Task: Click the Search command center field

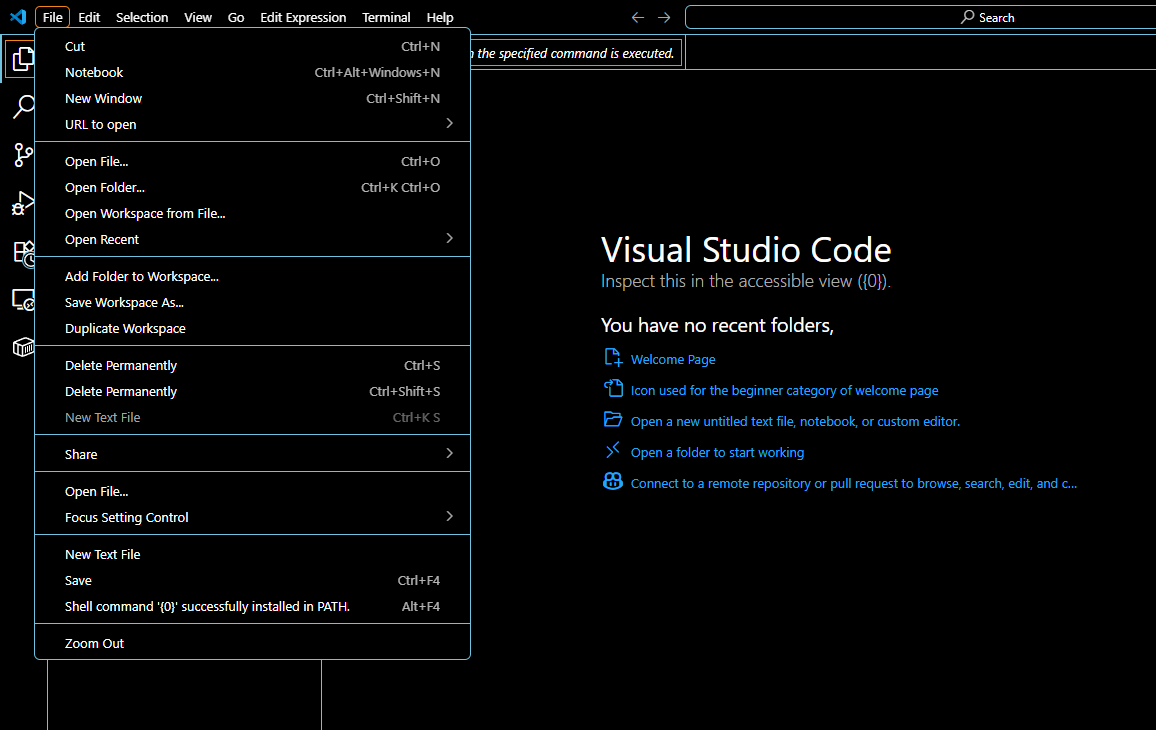Action: [x=920, y=17]
